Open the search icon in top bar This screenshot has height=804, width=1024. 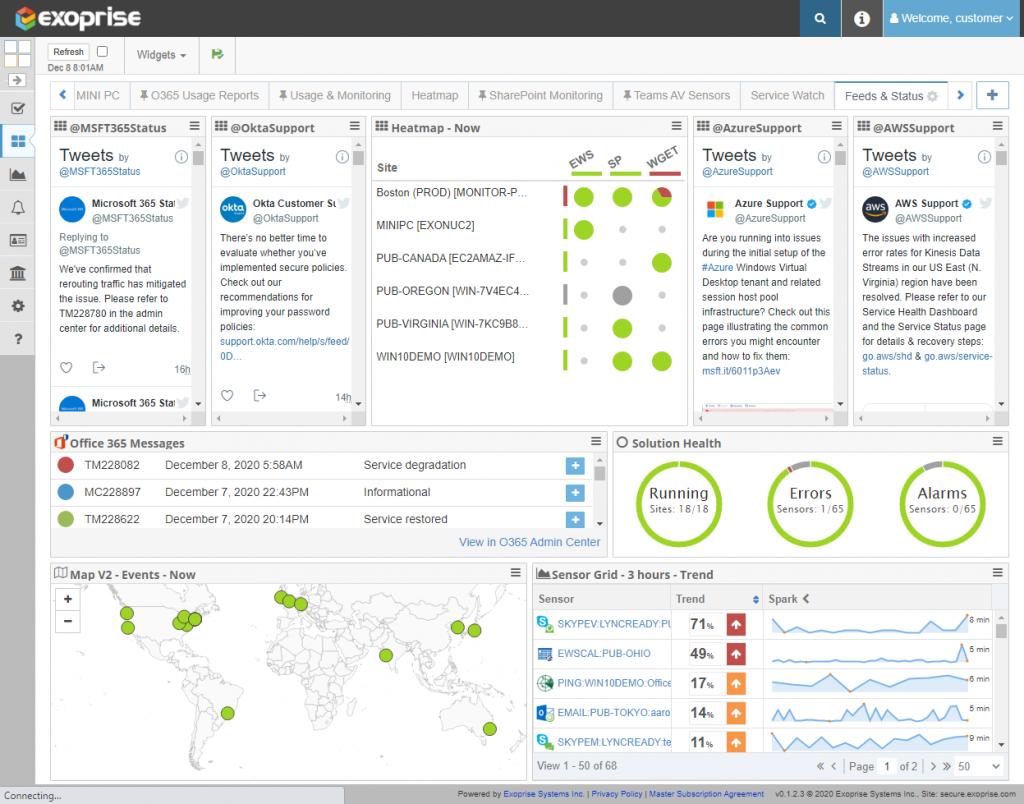[820, 18]
